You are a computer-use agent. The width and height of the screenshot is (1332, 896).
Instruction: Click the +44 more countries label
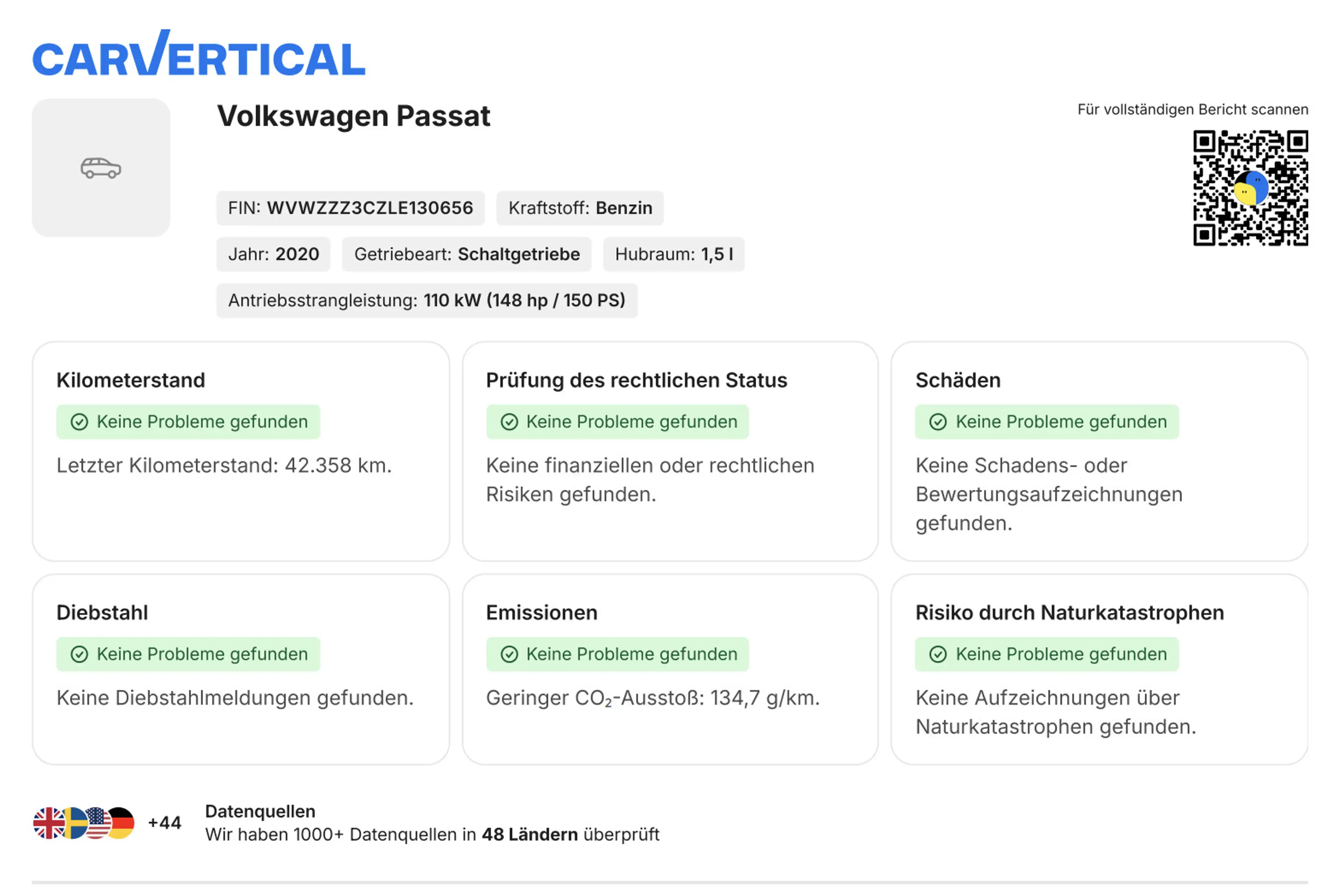point(164,823)
